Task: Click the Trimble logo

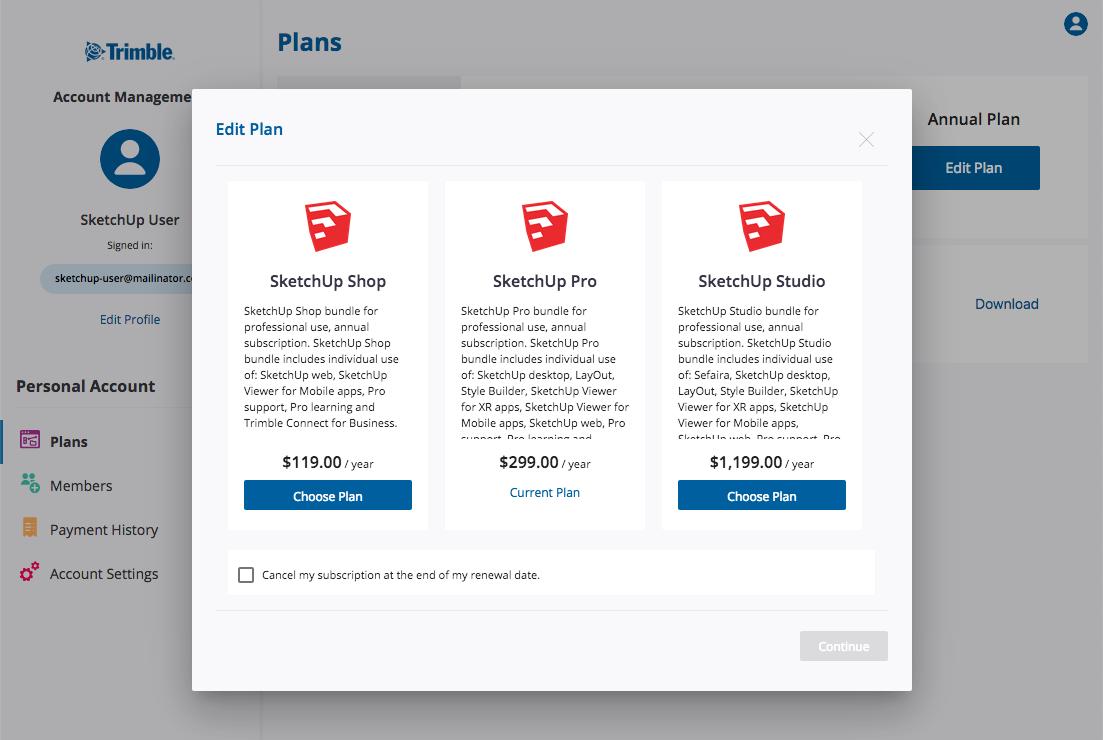Action: (x=129, y=51)
